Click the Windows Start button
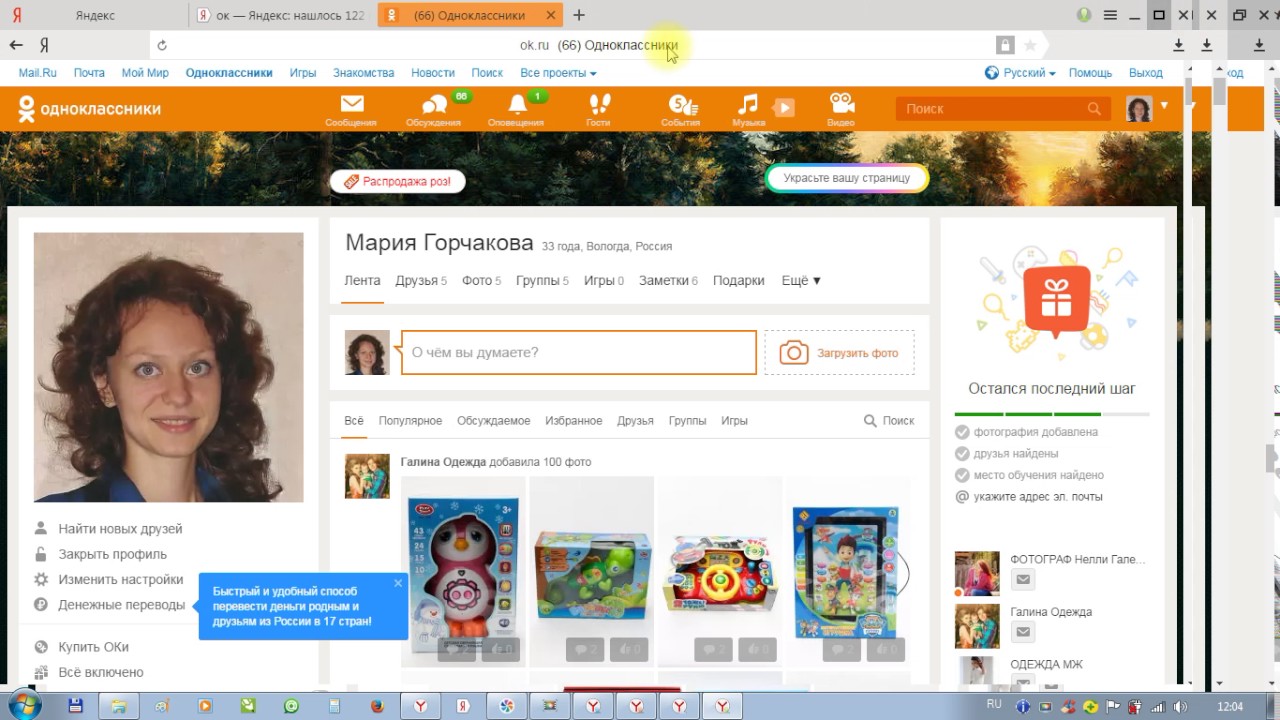 point(23,704)
